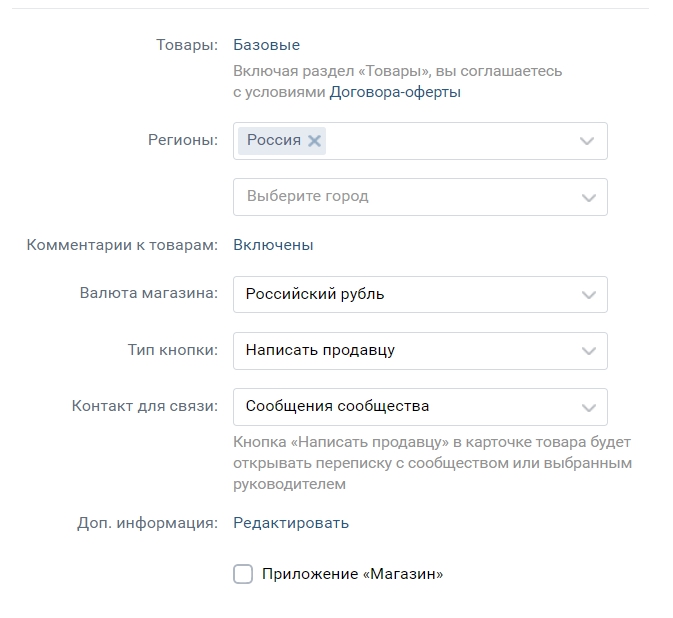Click the Россия tag text
This screenshot has height=618, width=673.
[x=273, y=141]
